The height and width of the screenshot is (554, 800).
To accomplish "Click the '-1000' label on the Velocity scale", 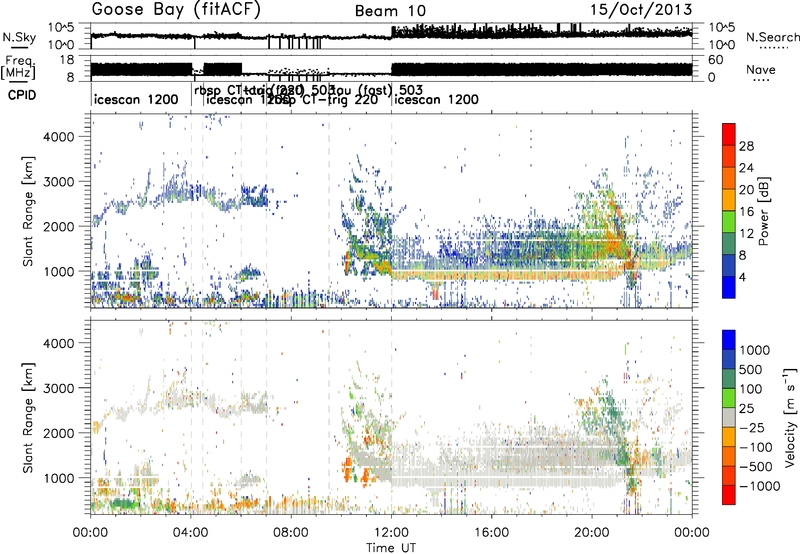I will pyautogui.click(x=759, y=486).
